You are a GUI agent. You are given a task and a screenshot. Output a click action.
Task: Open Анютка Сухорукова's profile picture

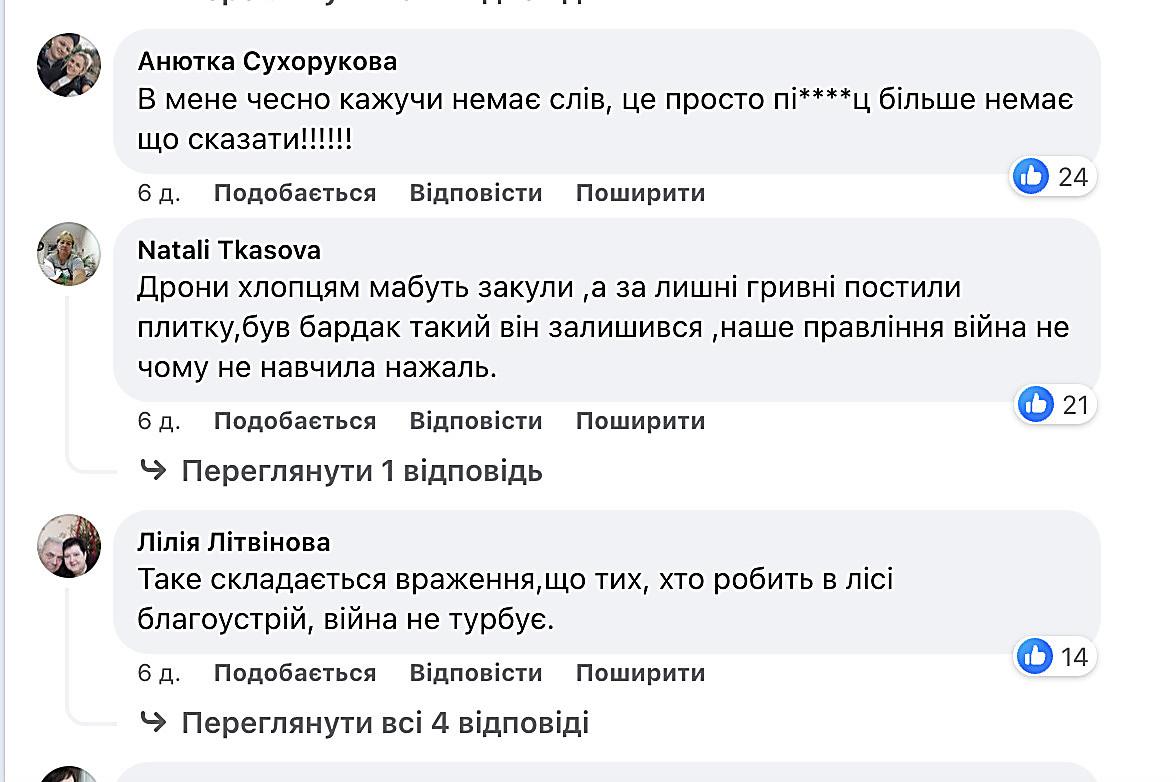pyautogui.click(x=69, y=64)
